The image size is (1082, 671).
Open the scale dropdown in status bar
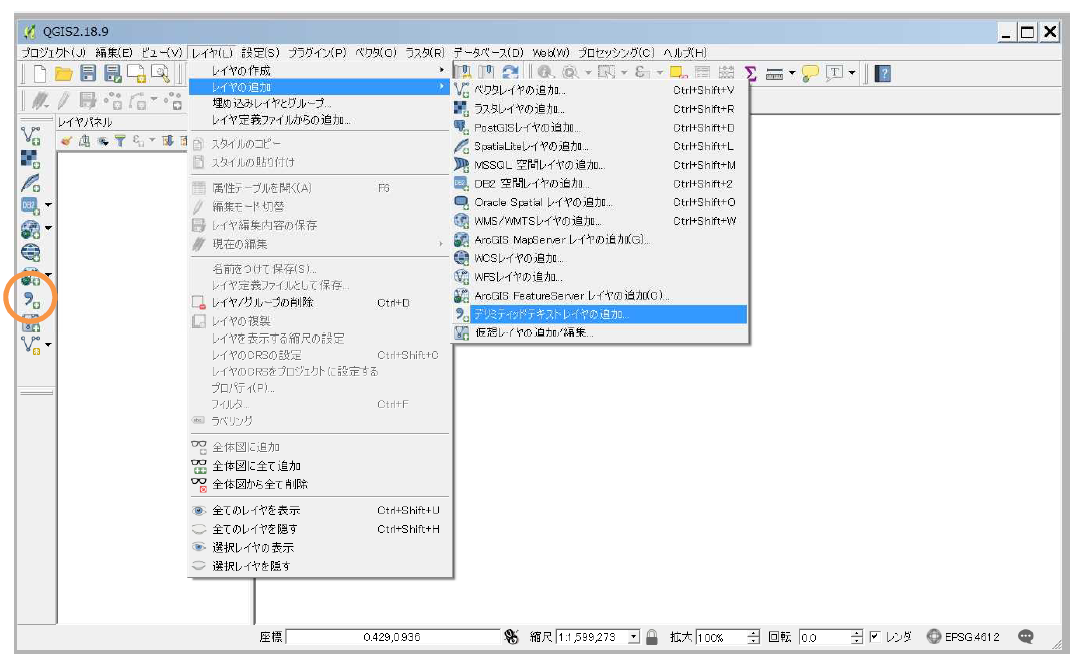point(634,637)
